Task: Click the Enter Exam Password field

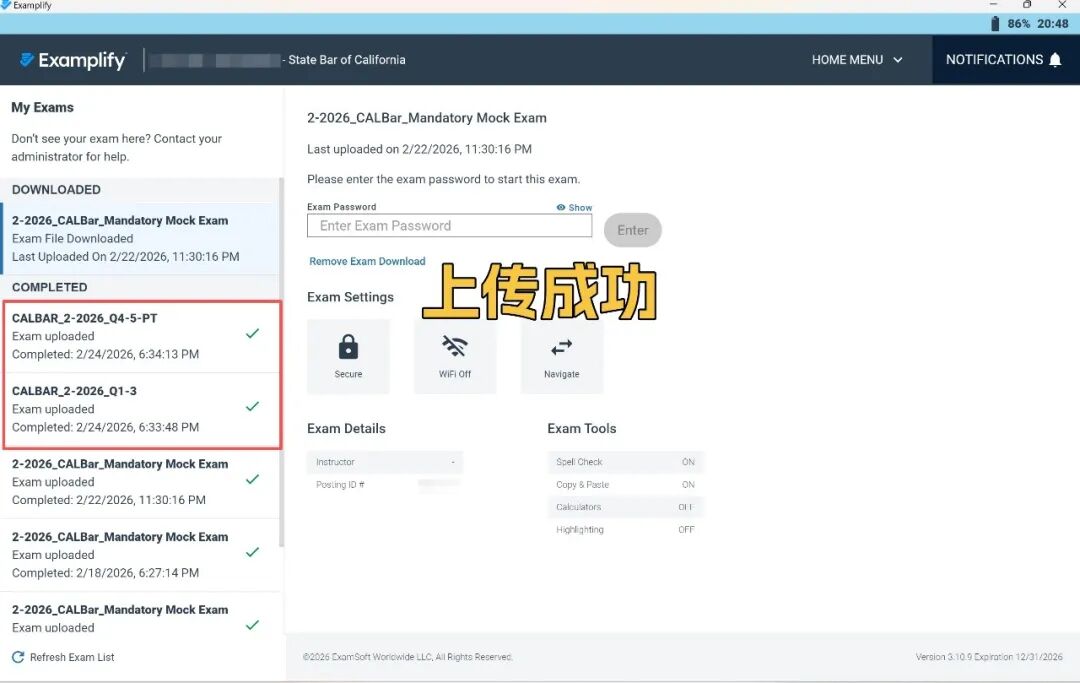Action: point(449,226)
